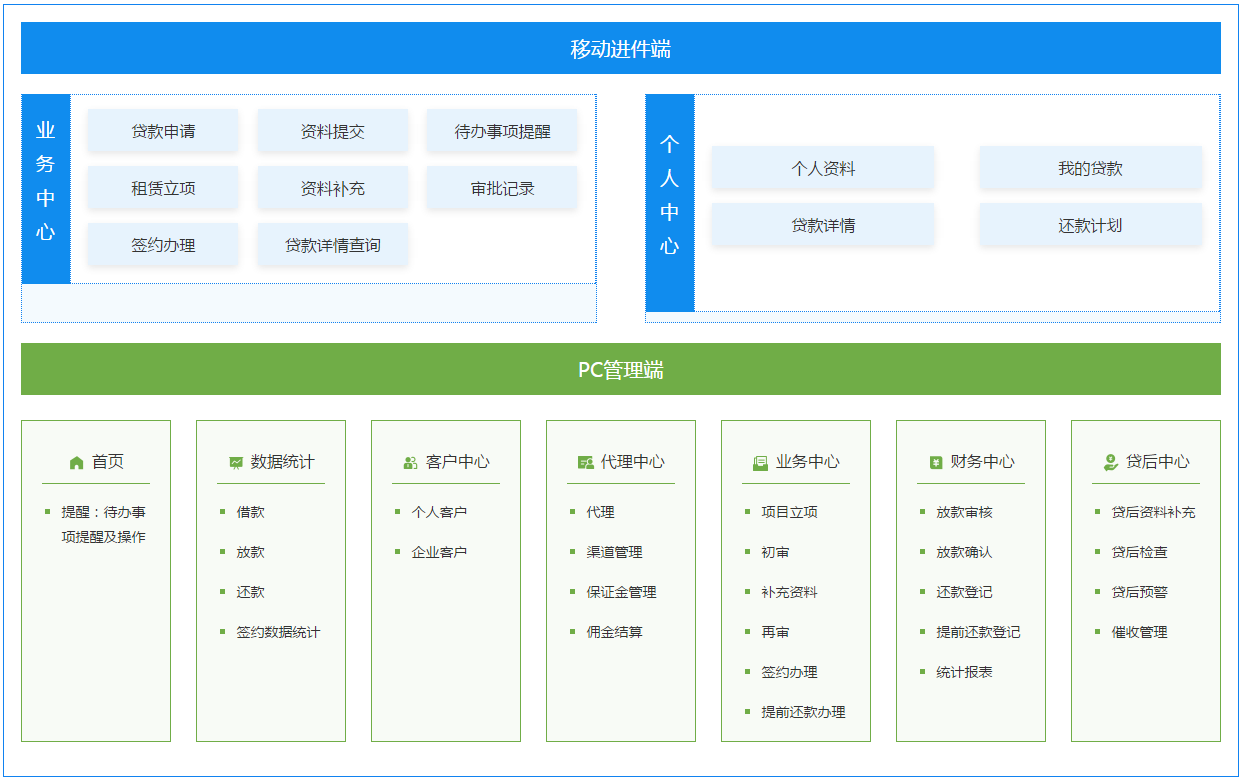This screenshot has height=782, width=1246.
Task: Select the PC管理端 green header bar
Action: (620, 370)
